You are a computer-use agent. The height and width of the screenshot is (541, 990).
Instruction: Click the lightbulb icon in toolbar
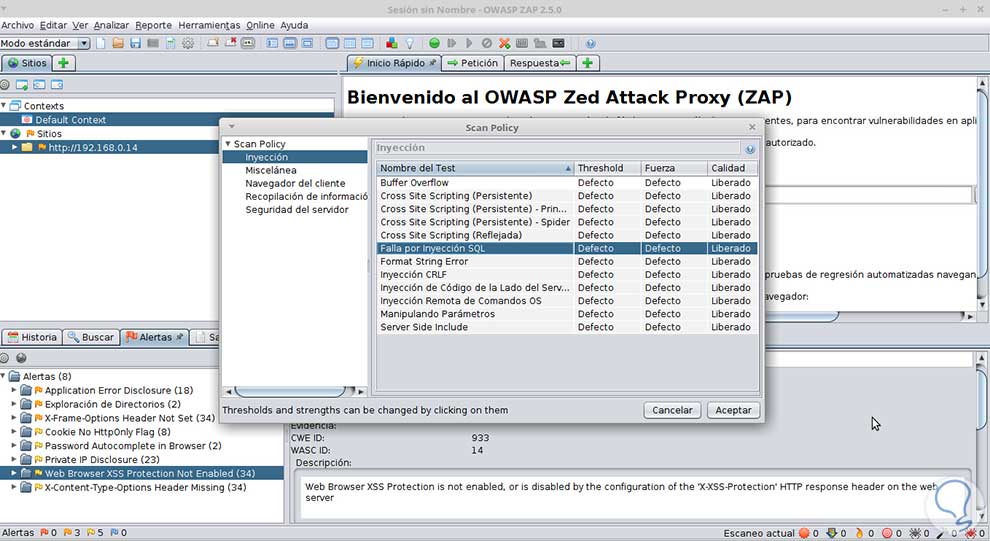[410, 43]
